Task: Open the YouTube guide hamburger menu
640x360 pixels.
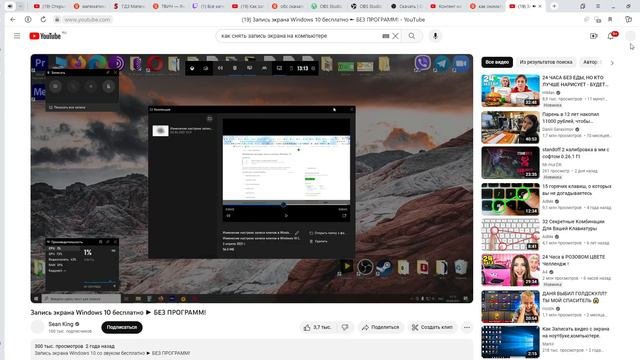Action: [17, 36]
